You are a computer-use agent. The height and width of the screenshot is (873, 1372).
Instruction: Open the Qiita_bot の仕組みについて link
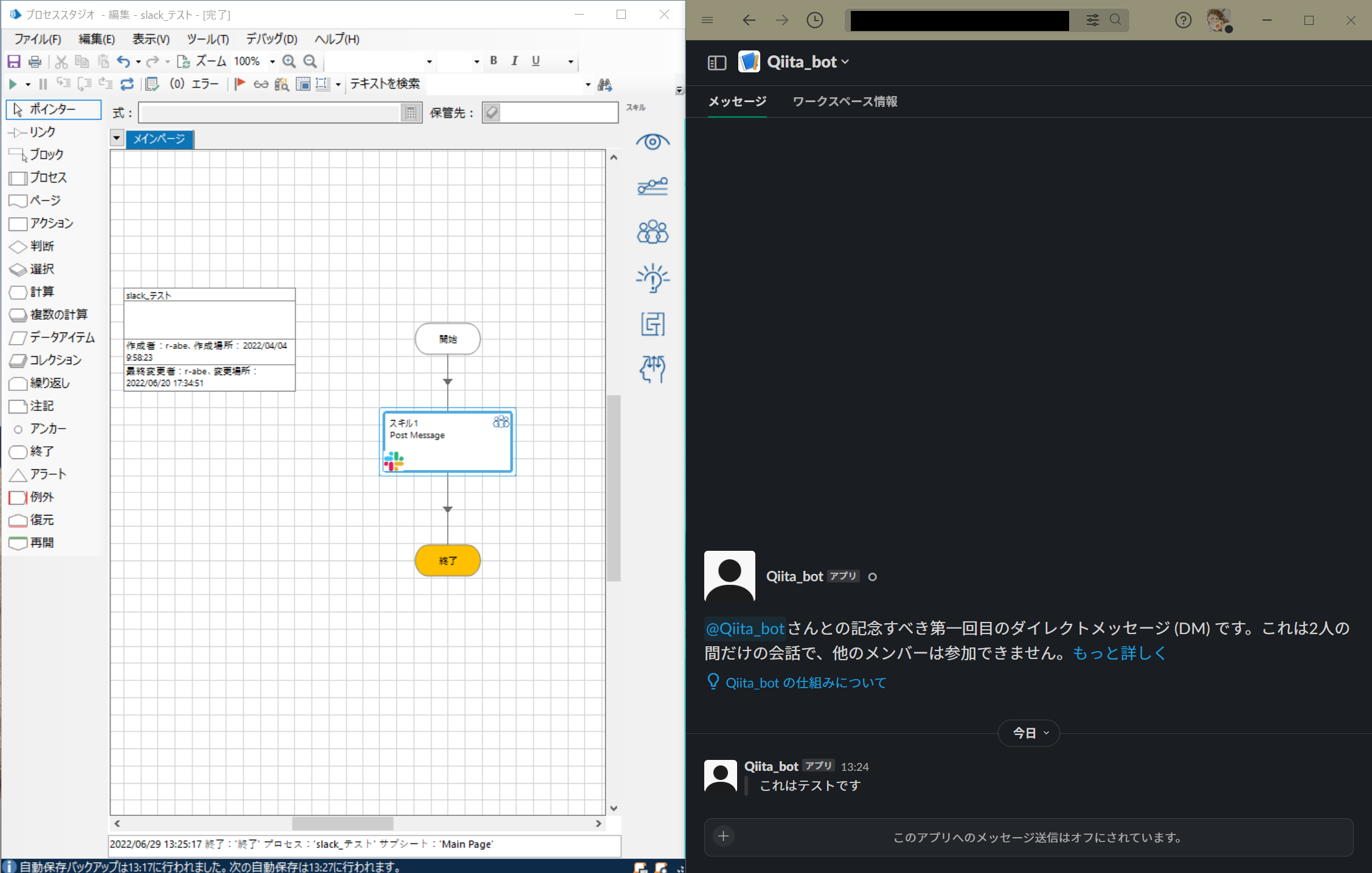(x=806, y=682)
